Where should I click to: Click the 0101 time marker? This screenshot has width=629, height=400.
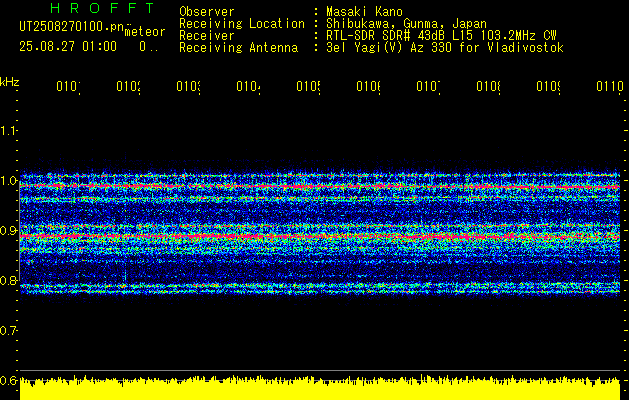click(68, 86)
